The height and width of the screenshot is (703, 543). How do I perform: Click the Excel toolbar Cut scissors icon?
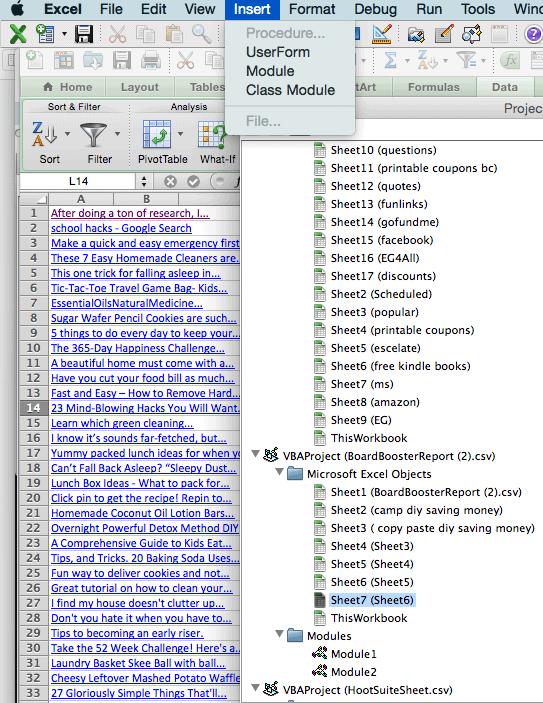tap(185, 60)
